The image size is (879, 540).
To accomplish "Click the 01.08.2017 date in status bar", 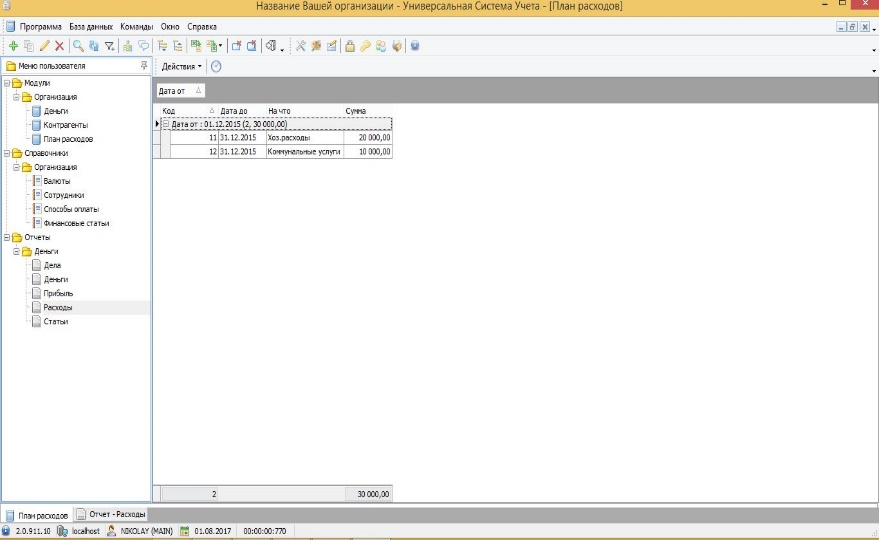I will [x=212, y=530].
